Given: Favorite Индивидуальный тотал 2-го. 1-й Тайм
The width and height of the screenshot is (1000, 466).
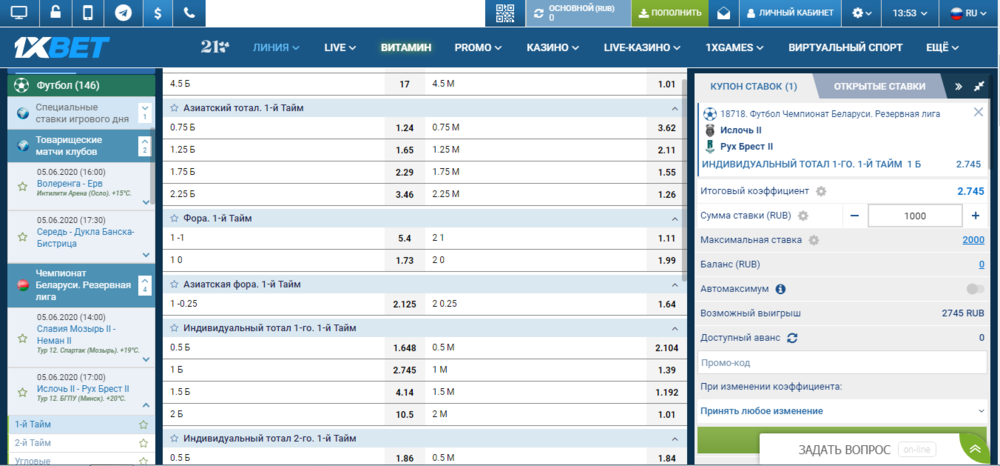Looking at the screenshot, I should click(174, 438).
